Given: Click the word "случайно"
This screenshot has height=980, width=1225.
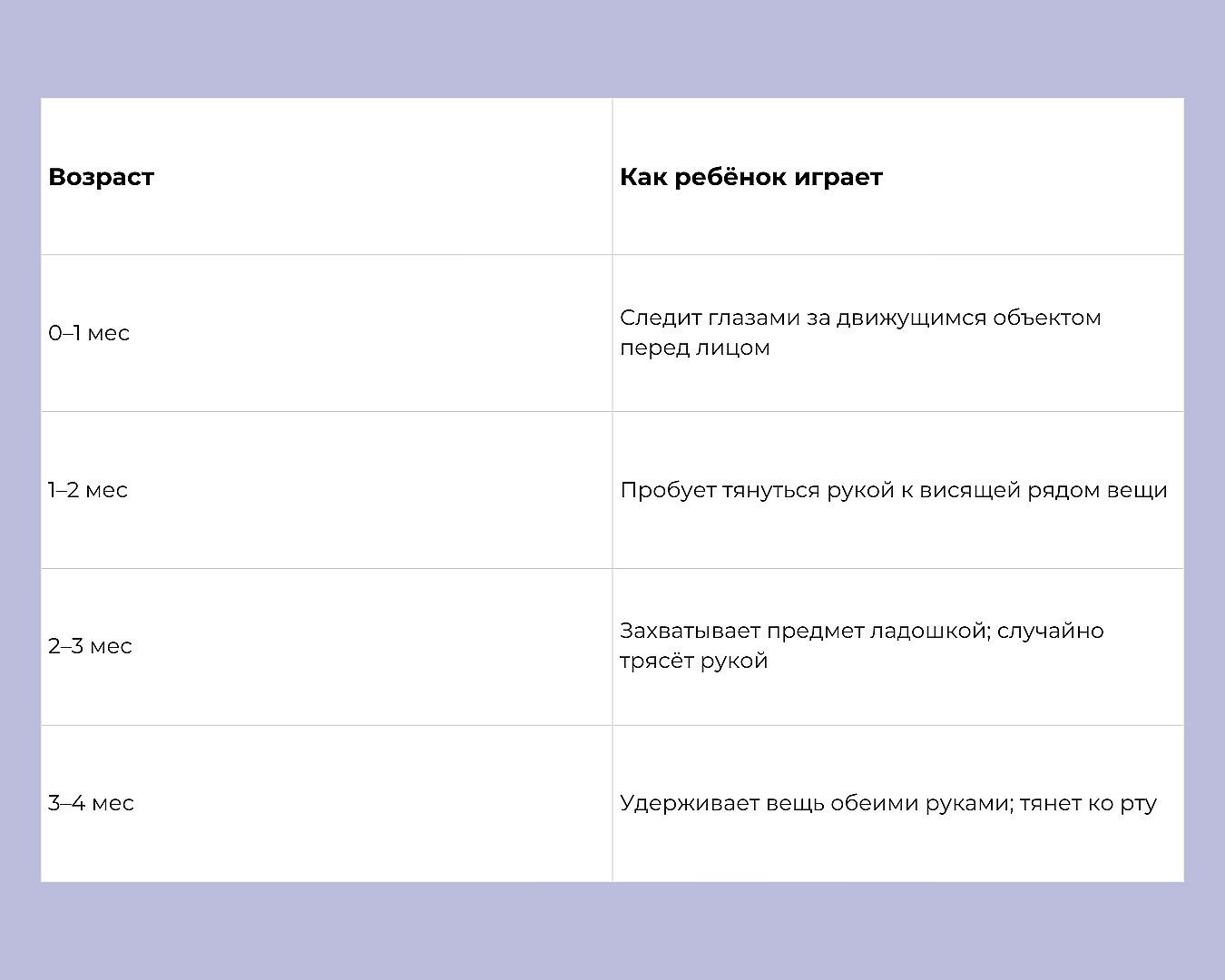Looking at the screenshot, I should (1050, 631).
